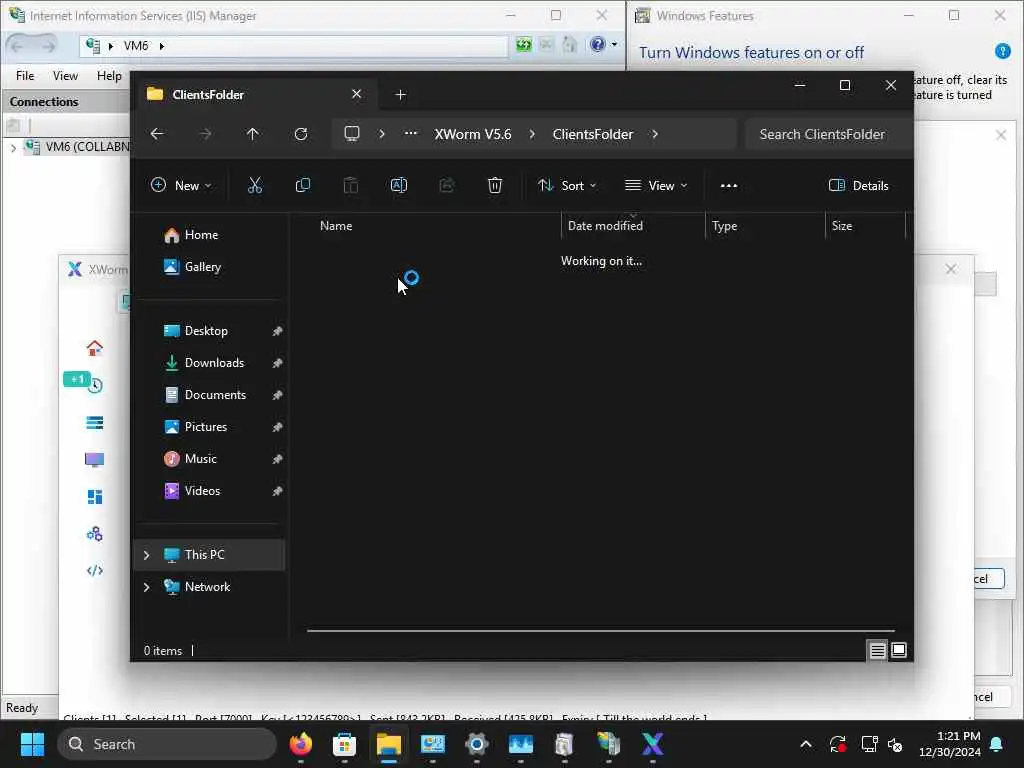Refresh the ClientsFolder view

coord(300,134)
